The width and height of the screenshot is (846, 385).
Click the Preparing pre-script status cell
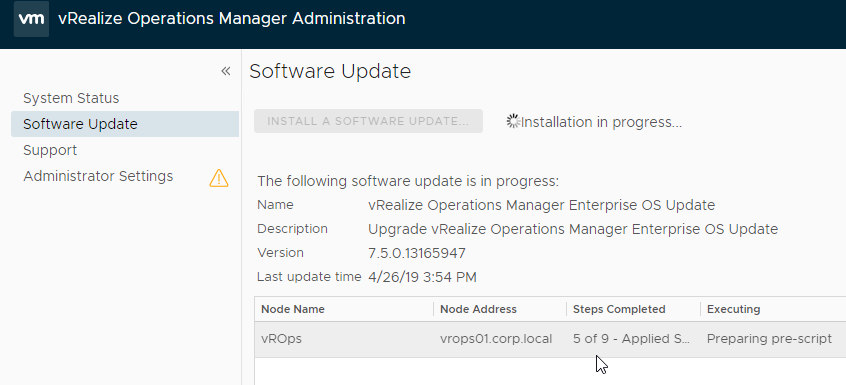(x=769, y=339)
